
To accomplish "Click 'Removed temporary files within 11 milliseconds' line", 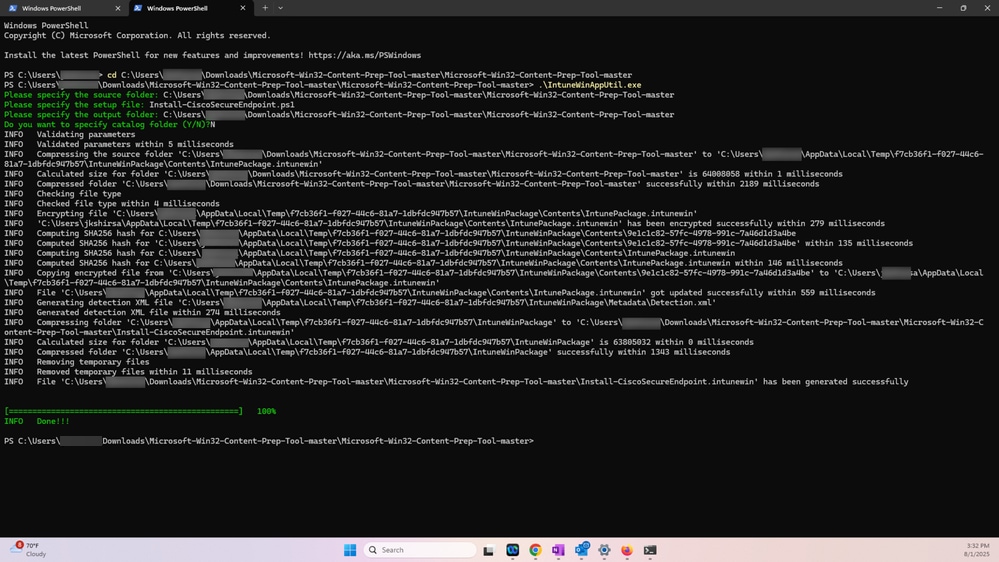I will (x=128, y=371).
